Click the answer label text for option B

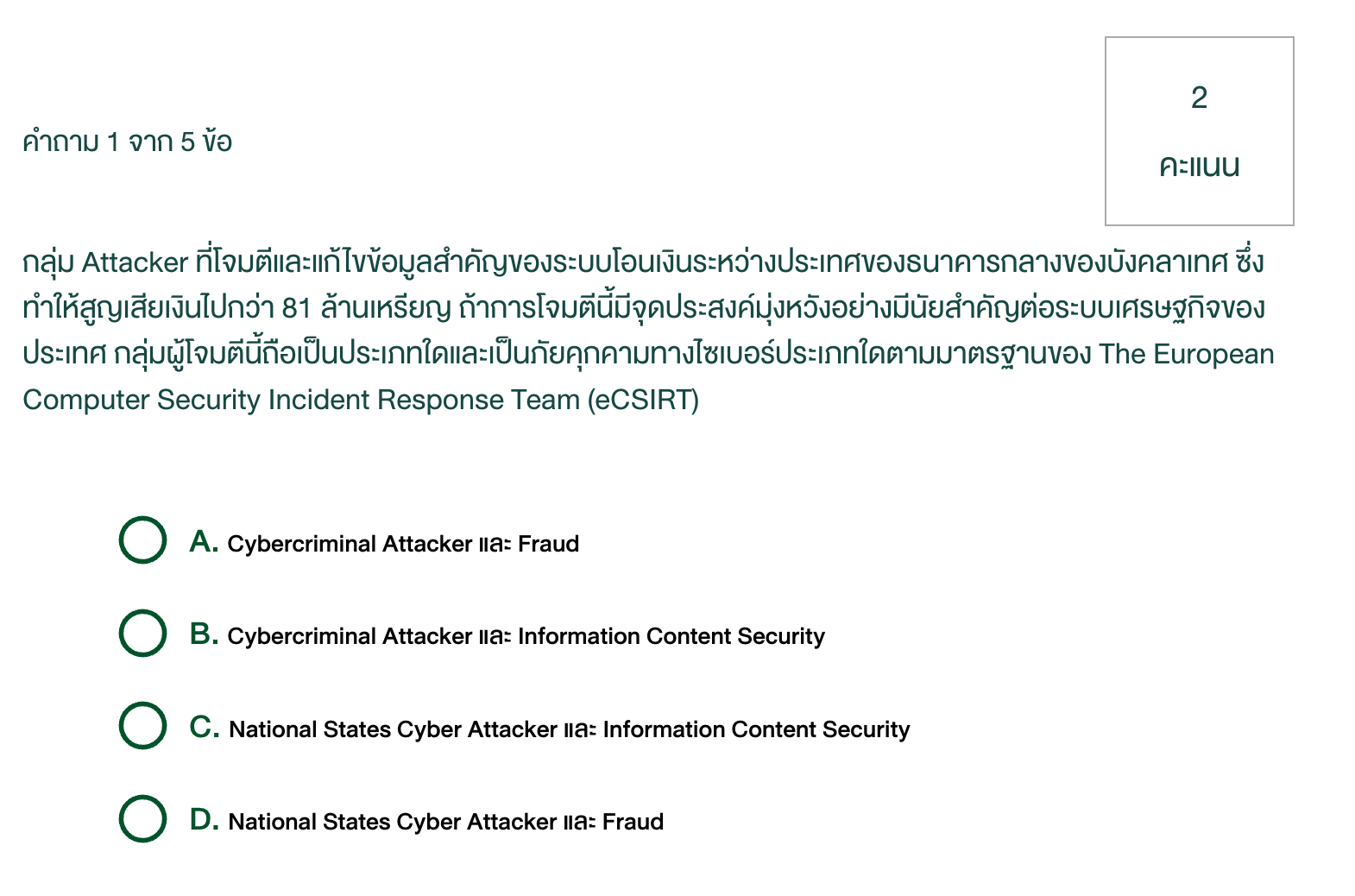click(x=525, y=636)
